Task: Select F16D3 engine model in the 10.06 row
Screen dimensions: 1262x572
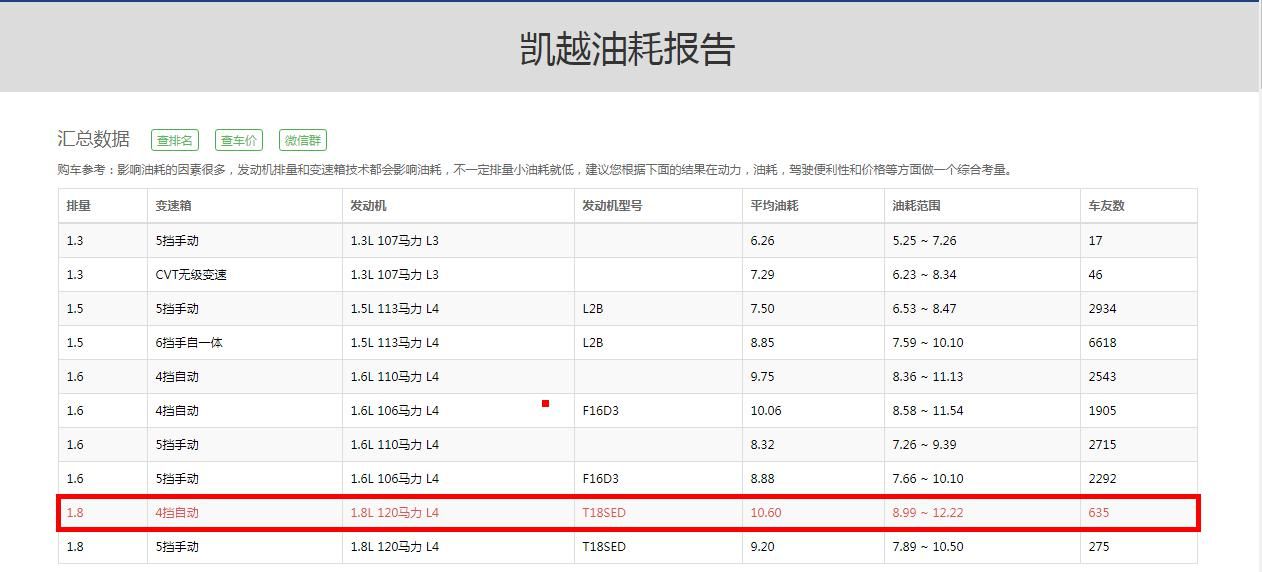Action: [x=600, y=410]
